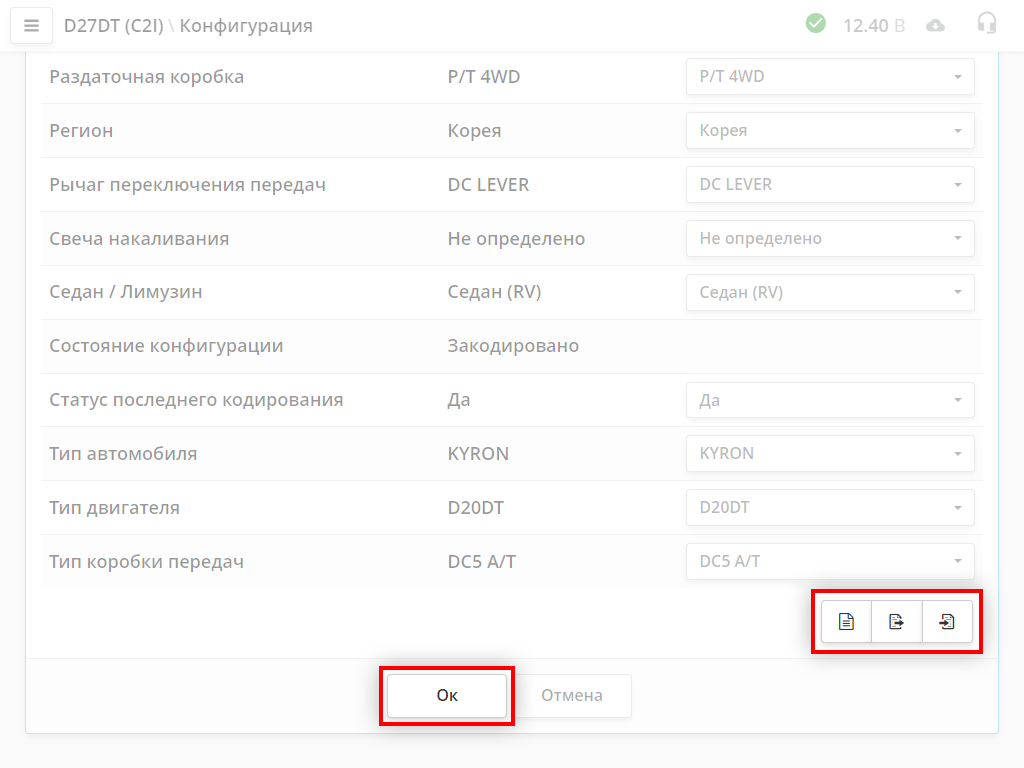Expand the Регион dropdown showing Корея
Screen dimensions: 1024x768
(x=830, y=131)
